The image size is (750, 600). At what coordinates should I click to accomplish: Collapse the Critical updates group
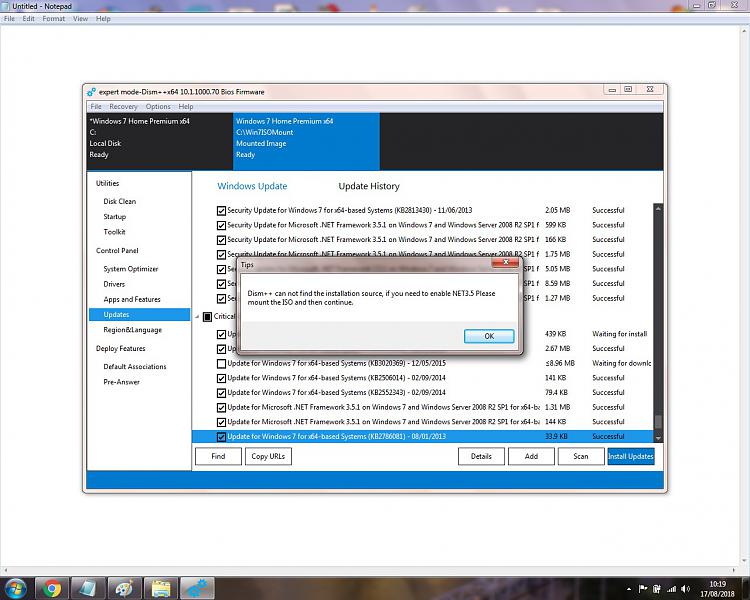[x=197, y=317]
